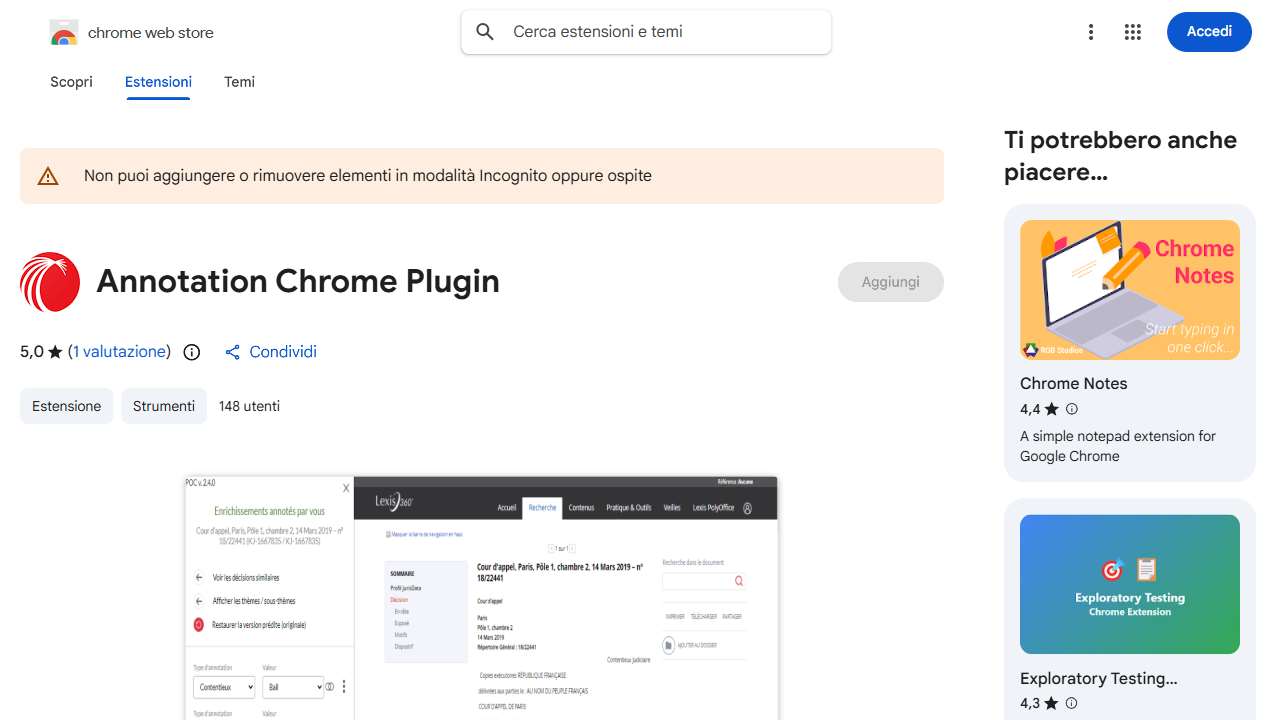1280x720 pixels.
Task: Click the info icon next to the rating
Action: 191,352
